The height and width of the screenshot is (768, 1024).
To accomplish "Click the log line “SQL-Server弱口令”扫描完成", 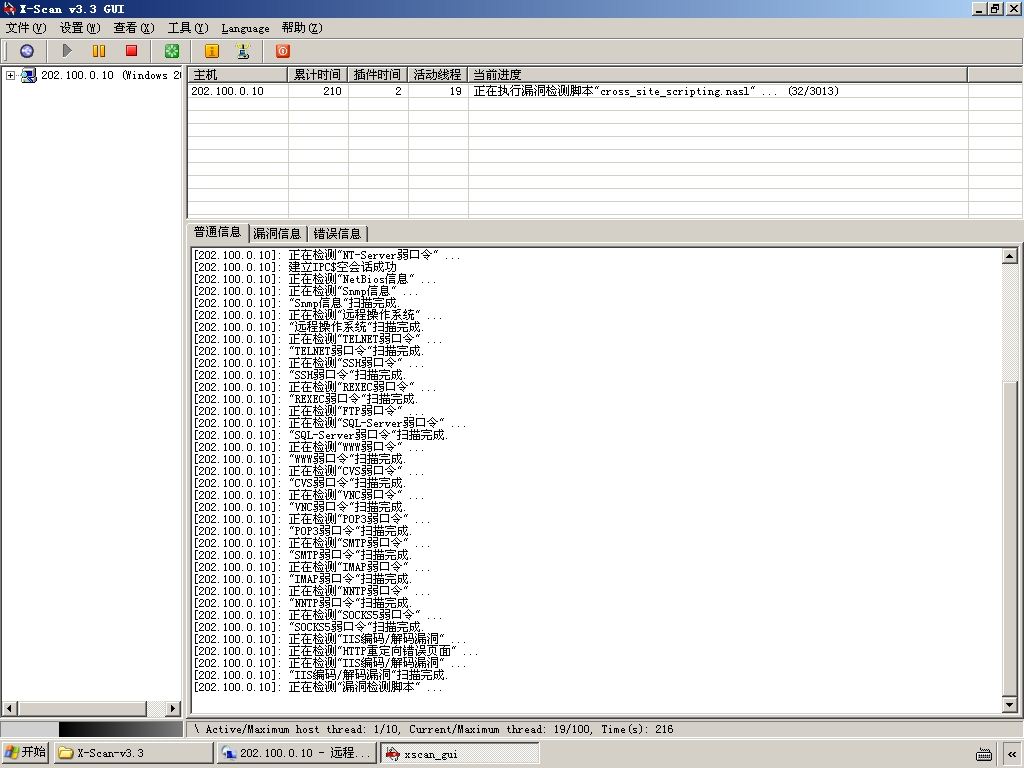I will (x=321, y=435).
